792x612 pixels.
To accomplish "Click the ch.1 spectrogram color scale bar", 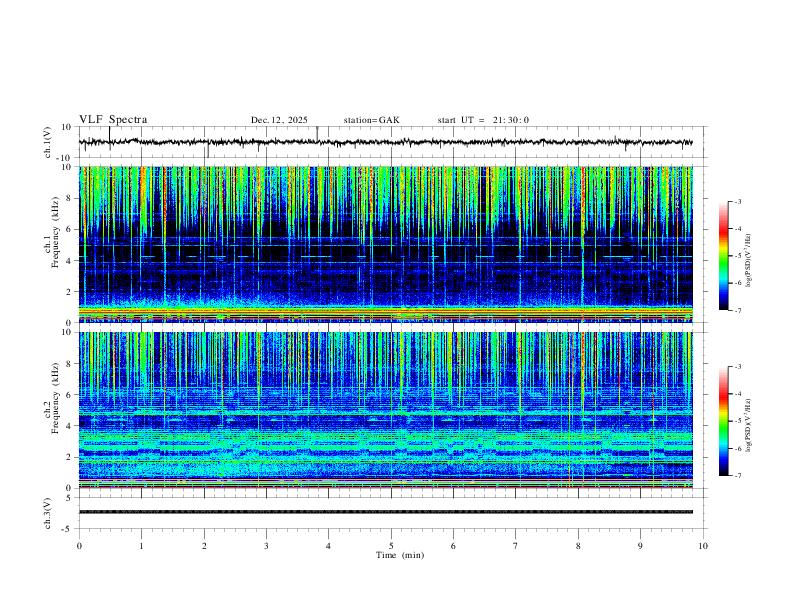I will [x=723, y=256].
